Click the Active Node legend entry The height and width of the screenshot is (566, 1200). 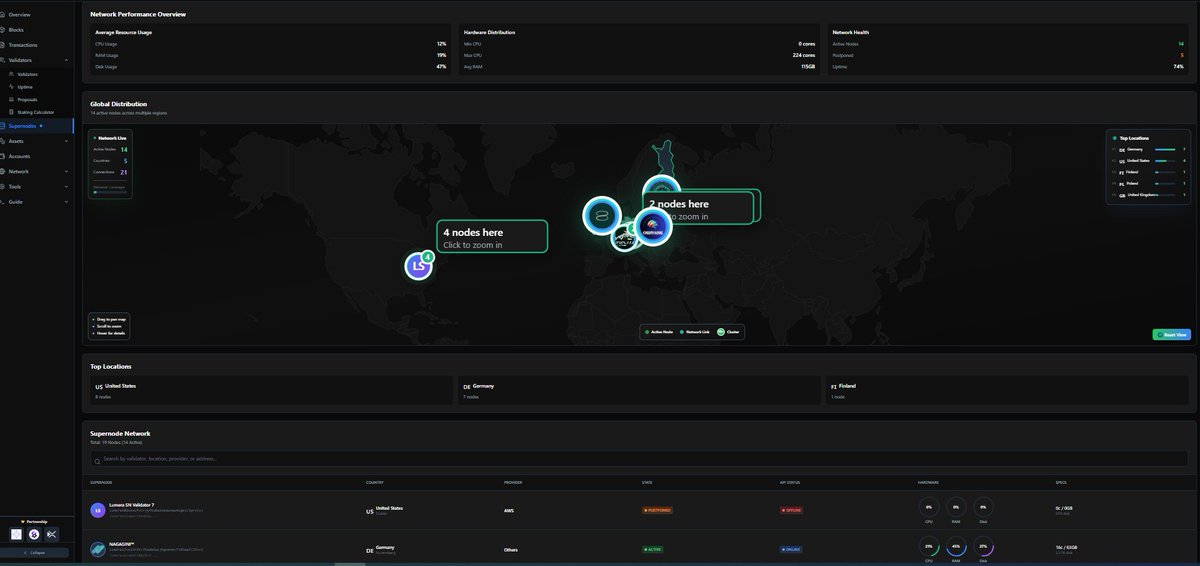point(659,331)
